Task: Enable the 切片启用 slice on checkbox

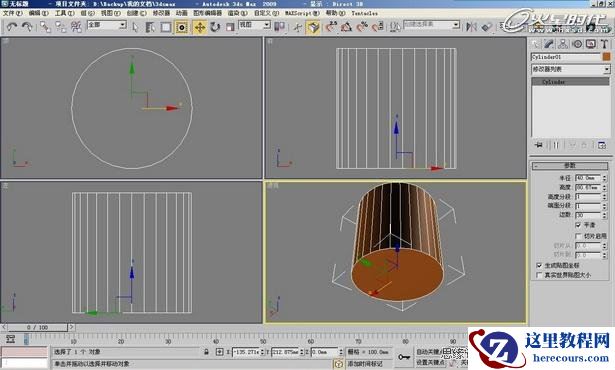Action: coord(578,236)
